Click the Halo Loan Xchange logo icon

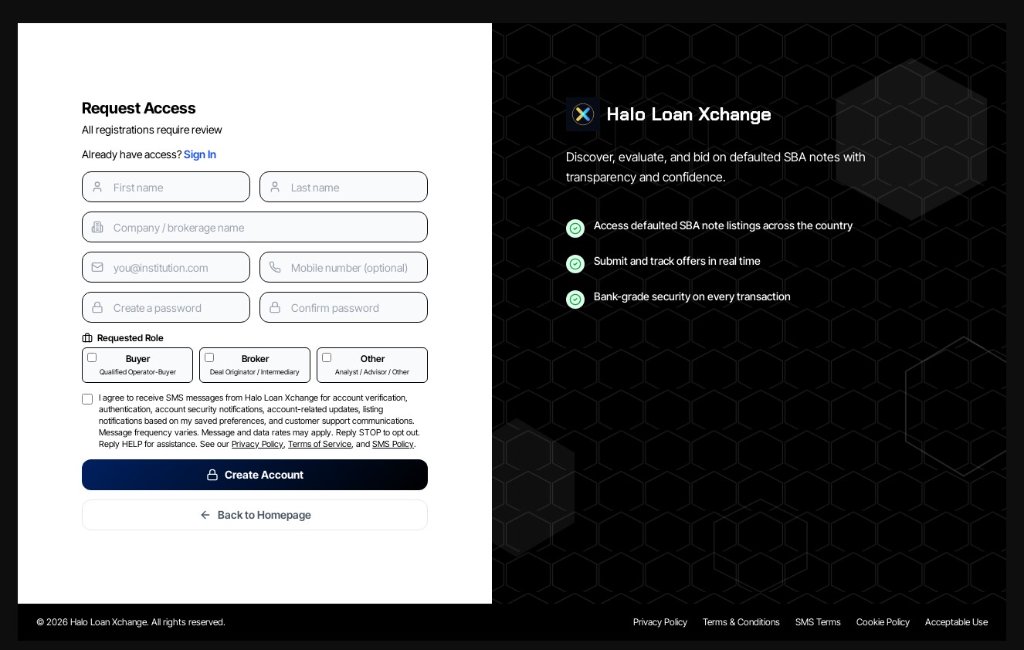tap(583, 114)
